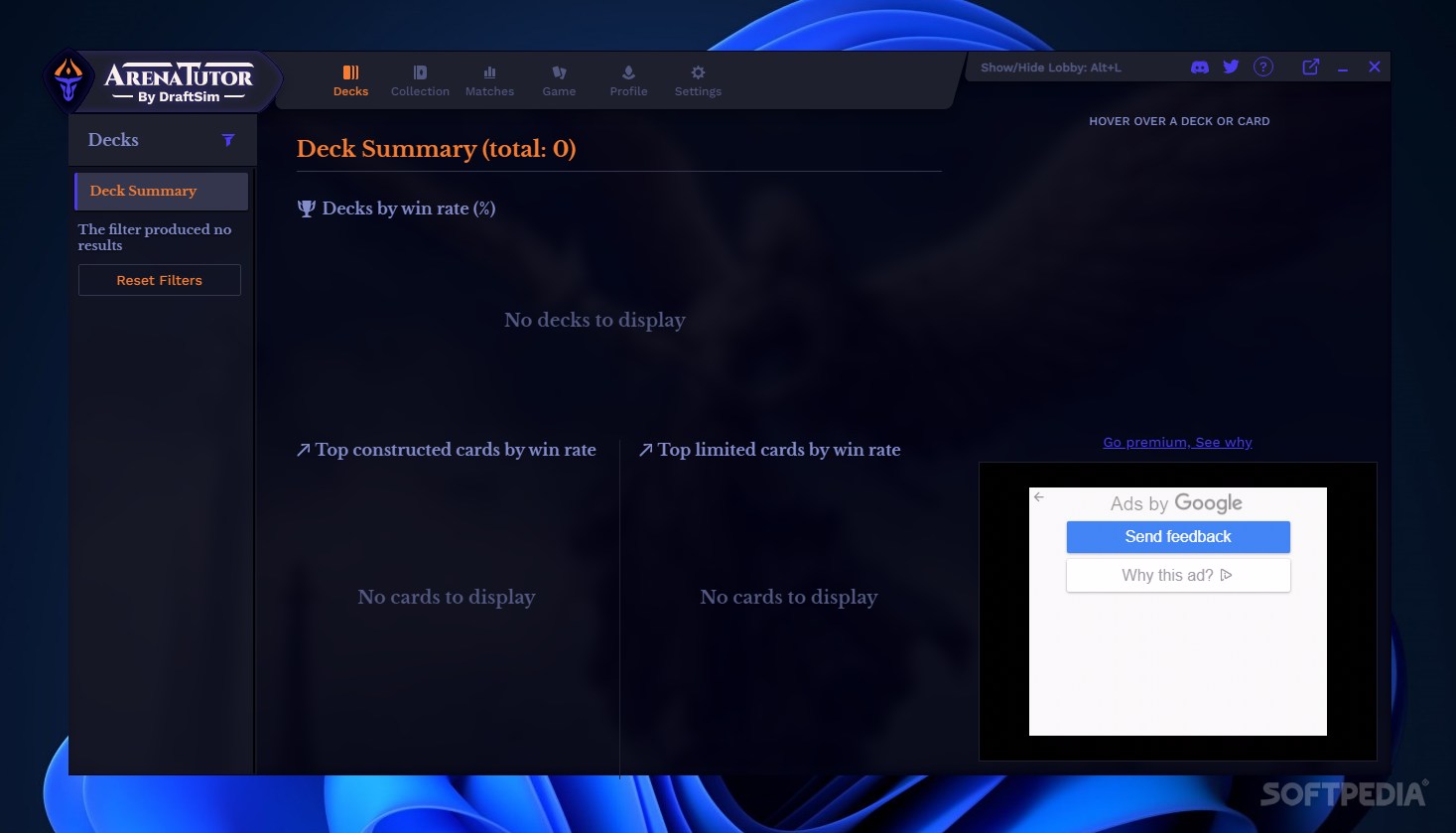Viewport: 1456px width, 833px height.
Task: Click the Deck Summary (total: 0) heading
Action: [x=436, y=149]
